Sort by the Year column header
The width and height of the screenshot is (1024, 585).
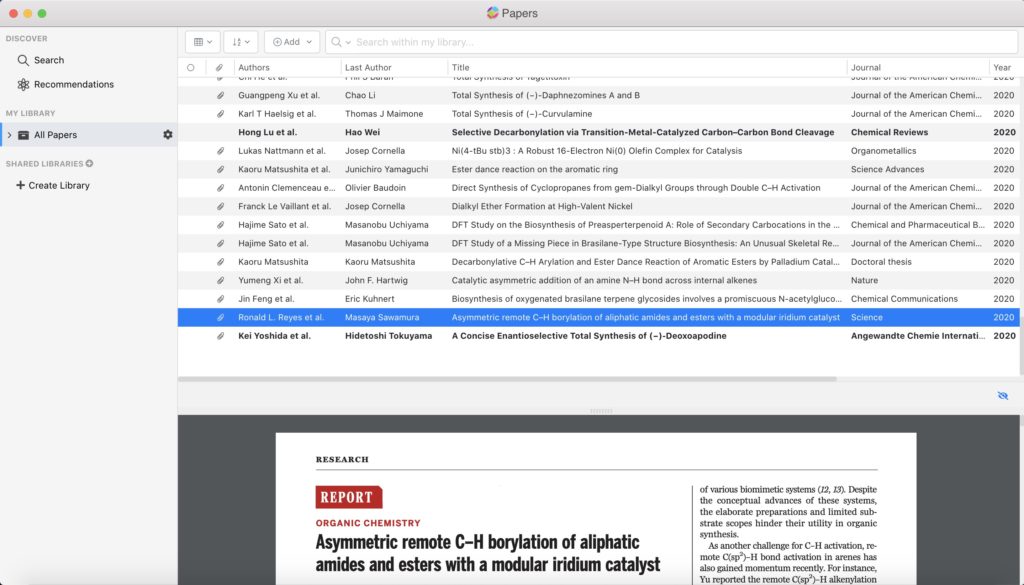point(1002,67)
